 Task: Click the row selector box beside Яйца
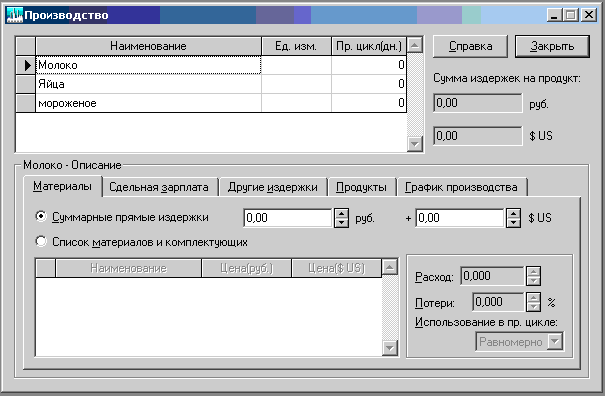click(x=26, y=84)
